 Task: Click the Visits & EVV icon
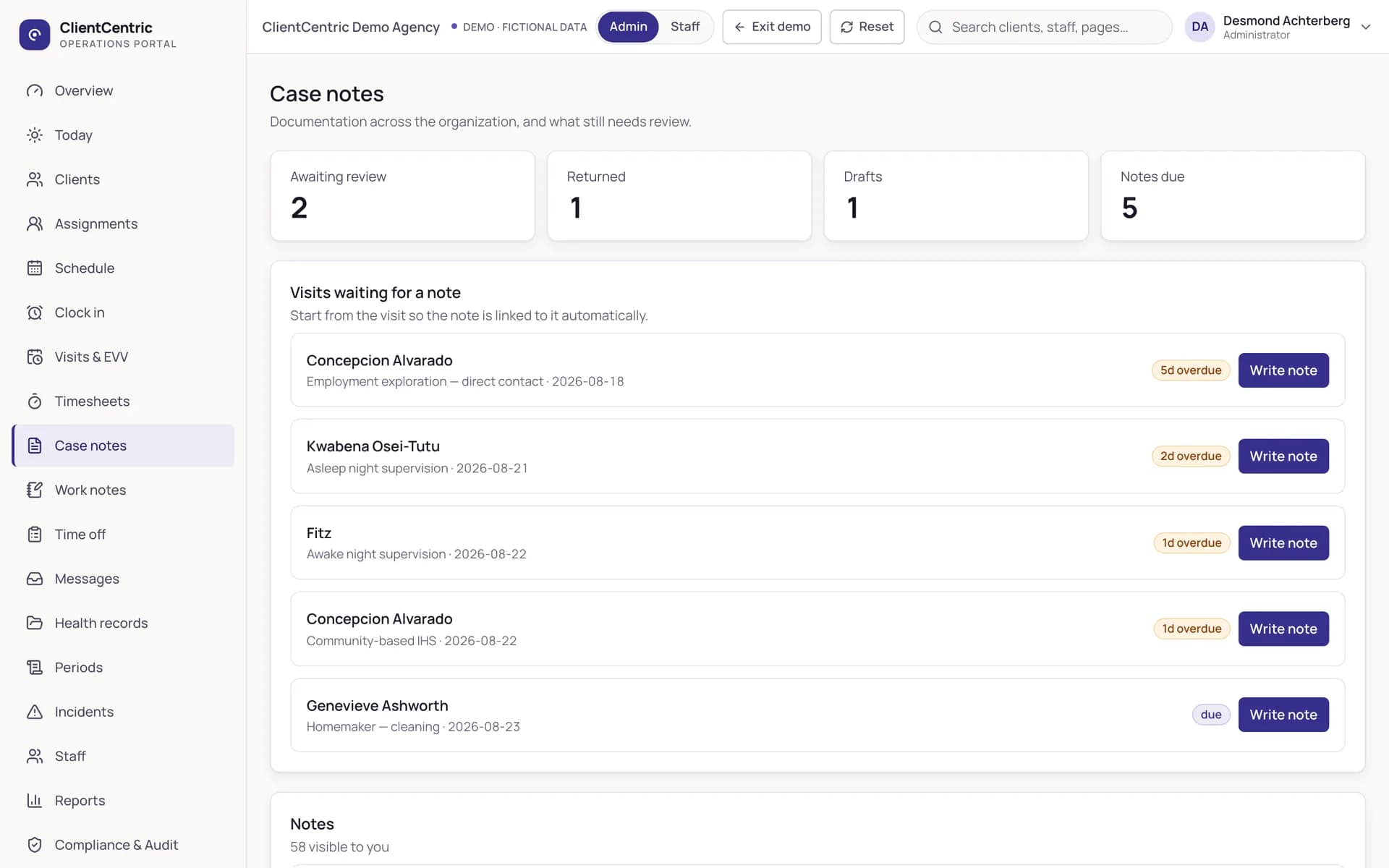(x=35, y=357)
